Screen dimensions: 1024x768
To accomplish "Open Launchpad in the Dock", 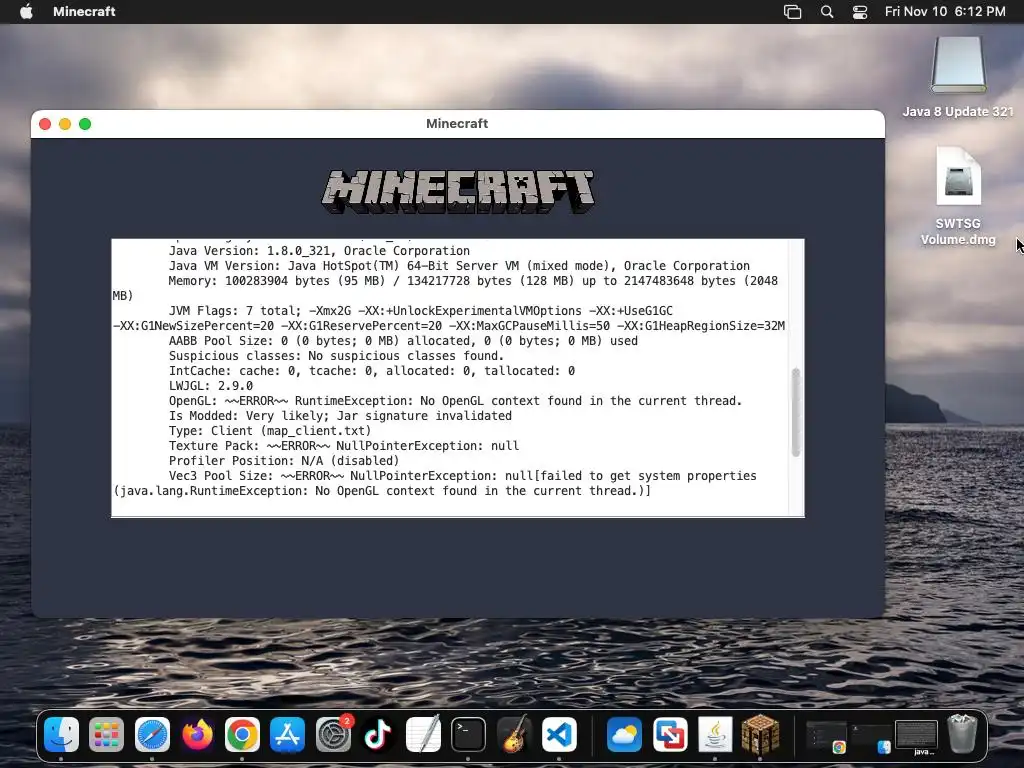I will pyautogui.click(x=106, y=735).
